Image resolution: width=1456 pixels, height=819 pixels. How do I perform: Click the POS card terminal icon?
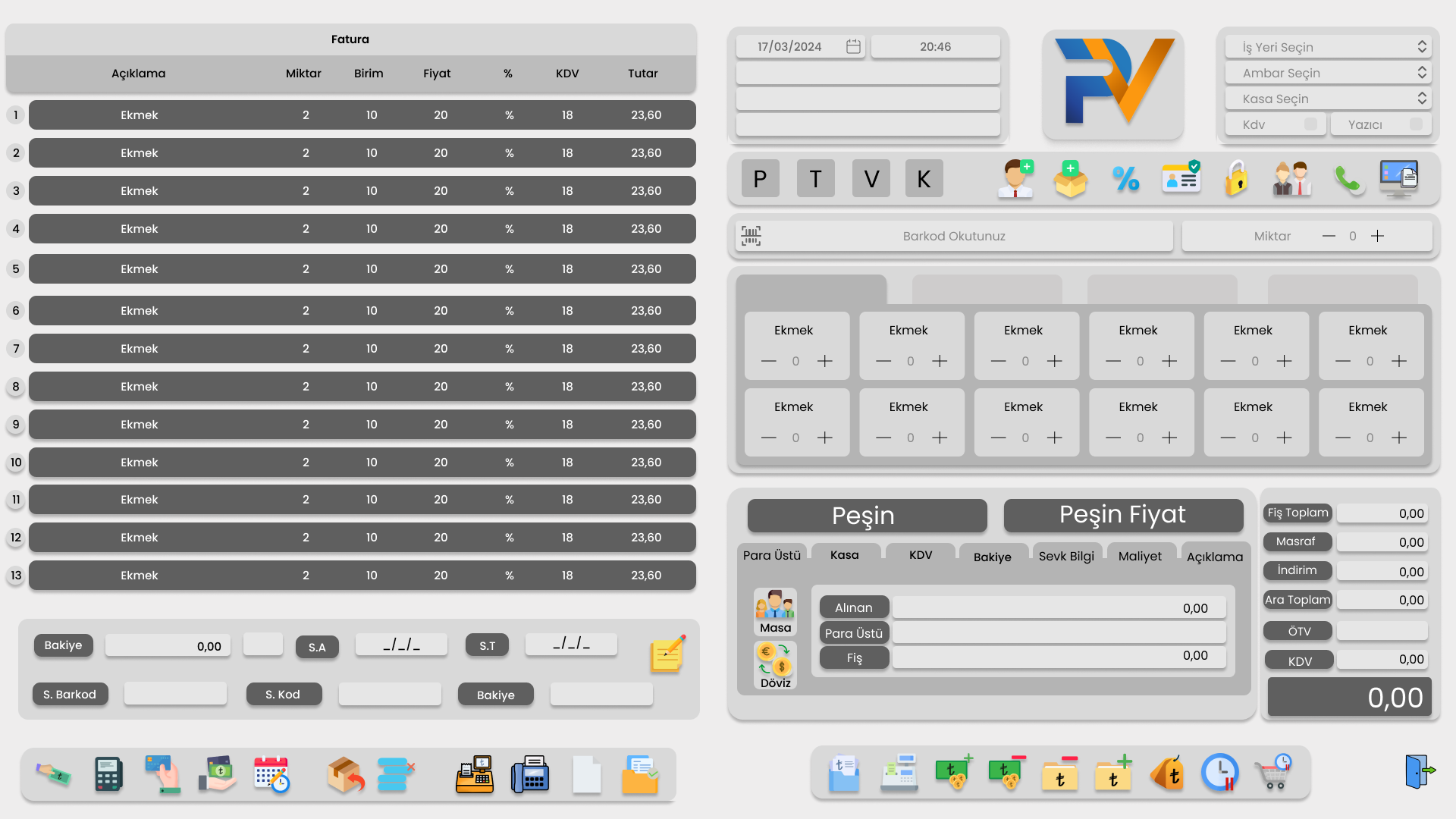[108, 774]
